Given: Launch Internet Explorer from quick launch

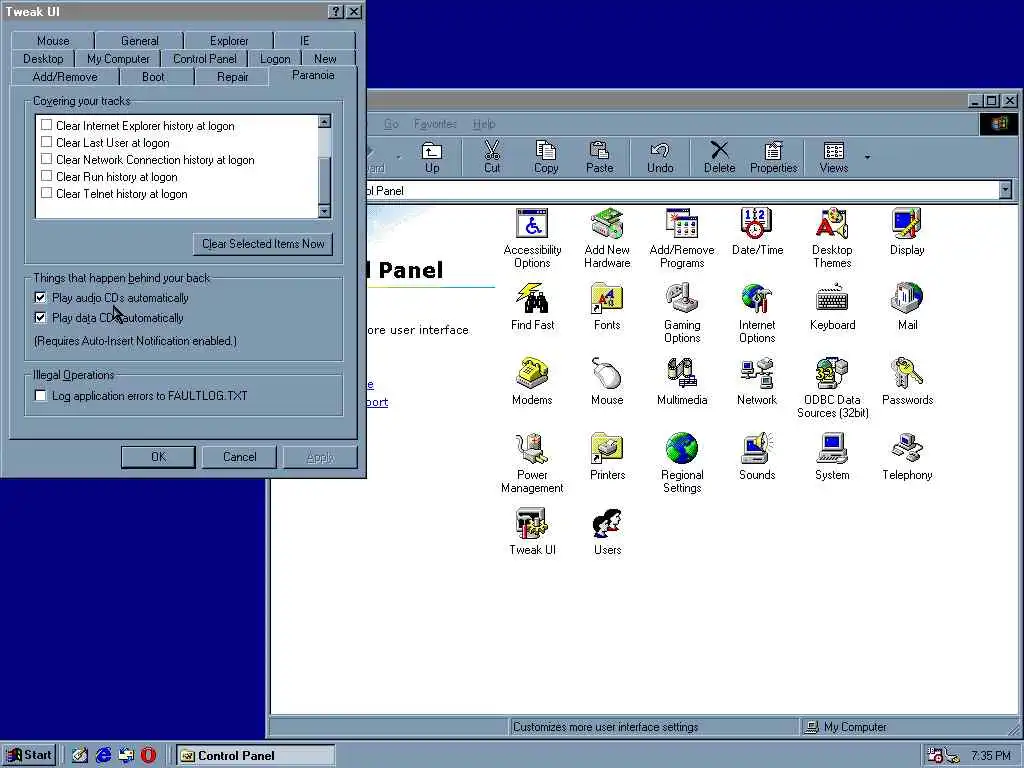Looking at the screenshot, I should 103,756.
